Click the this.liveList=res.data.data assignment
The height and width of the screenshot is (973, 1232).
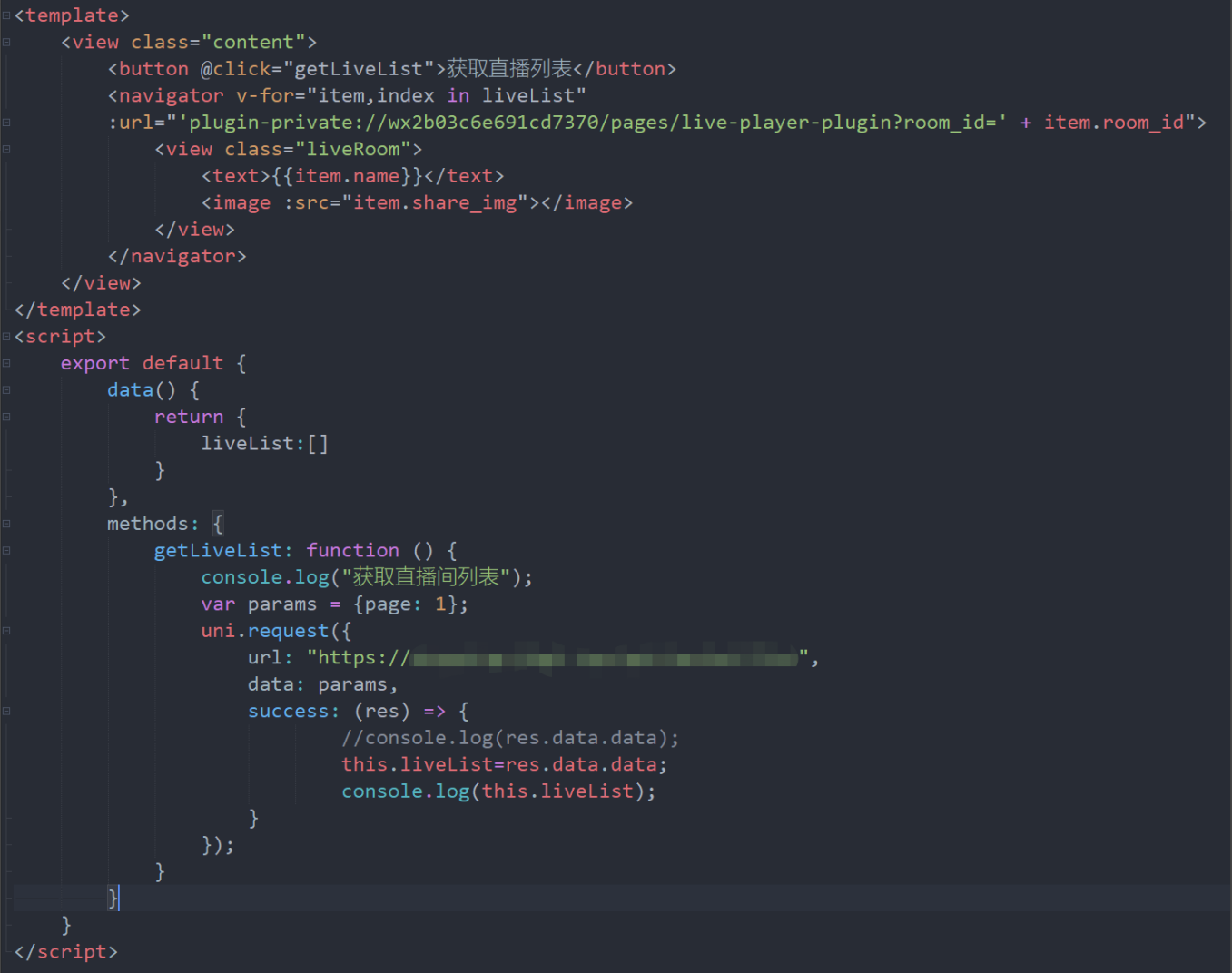[x=505, y=765]
